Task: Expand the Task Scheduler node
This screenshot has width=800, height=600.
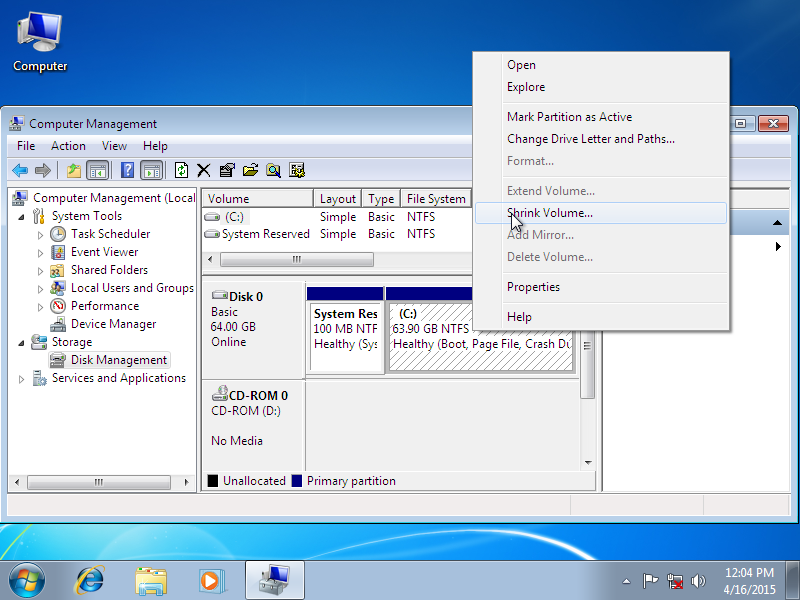Action: tap(40, 235)
